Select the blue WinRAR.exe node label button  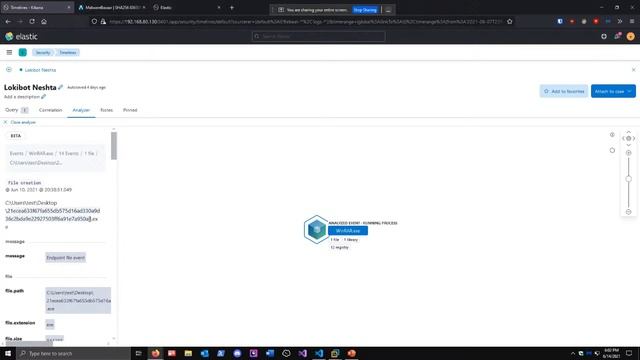[x=348, y=231]
